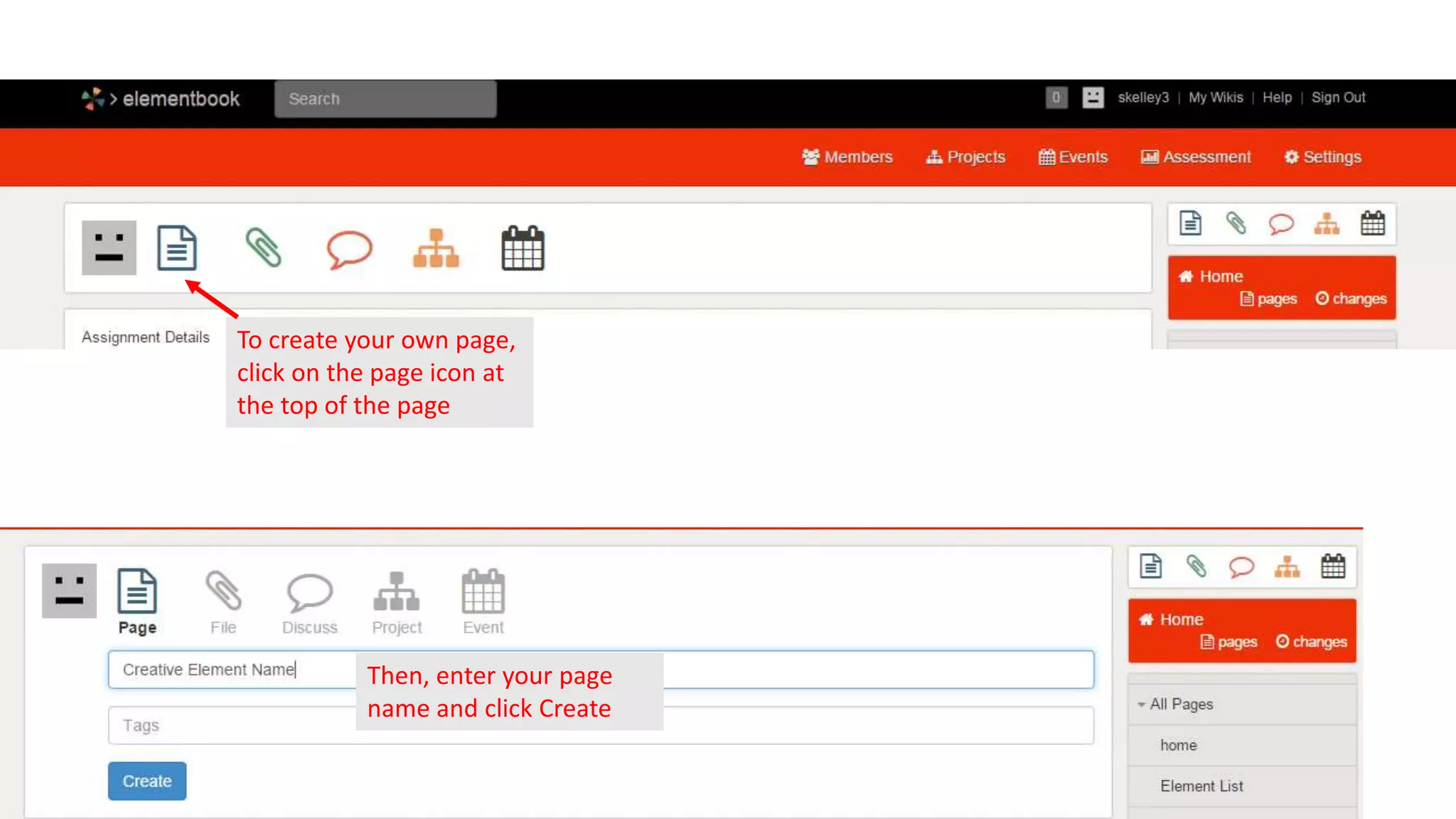
Task: Open Element List page in sidebar
Action: click(x=1201, y=786)
